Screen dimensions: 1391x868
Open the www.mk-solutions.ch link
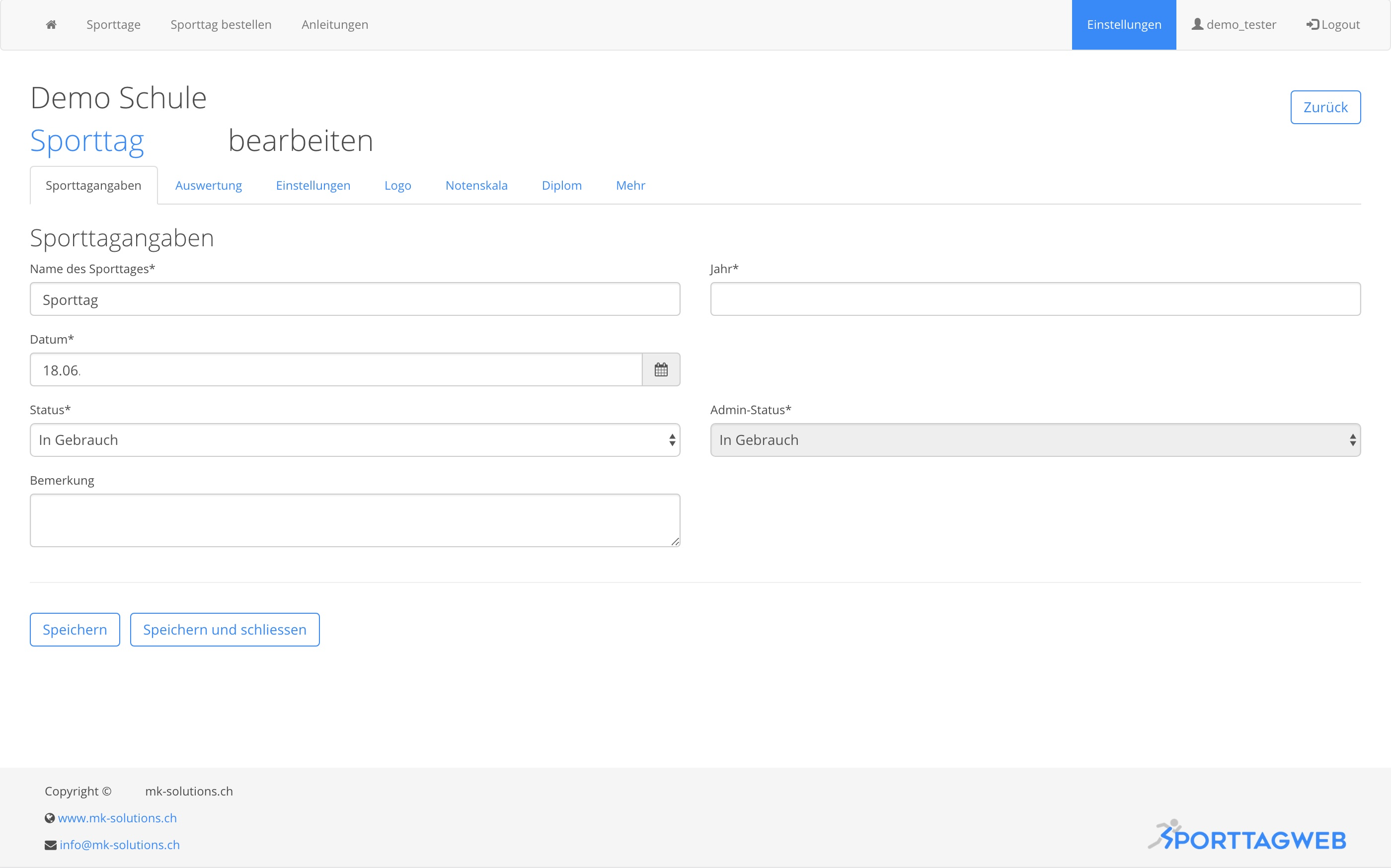coord(117,818)
